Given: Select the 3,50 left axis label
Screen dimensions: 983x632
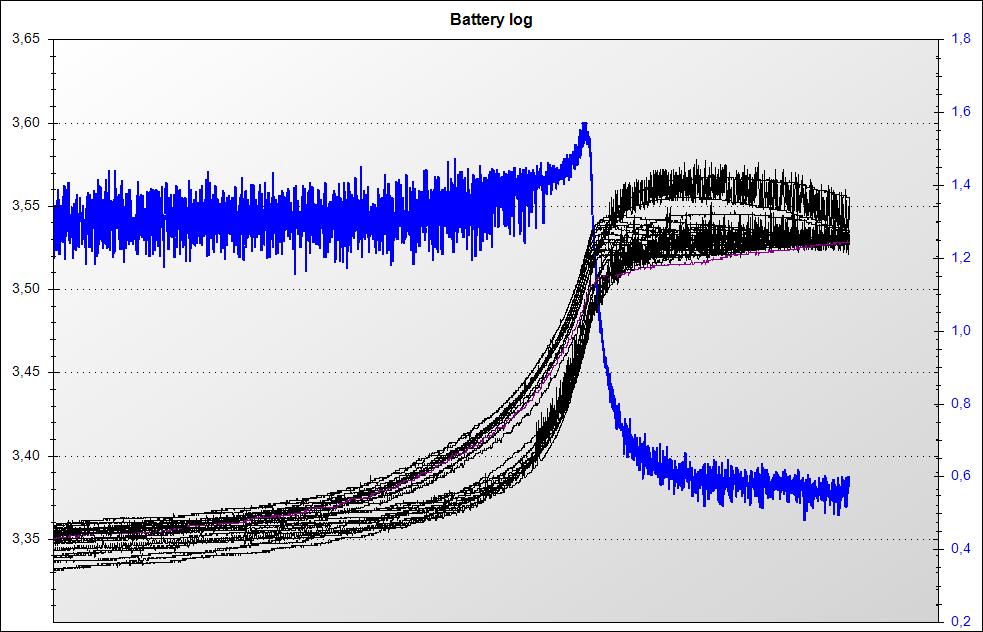Looking at the screenshot, I should (25, 289).
